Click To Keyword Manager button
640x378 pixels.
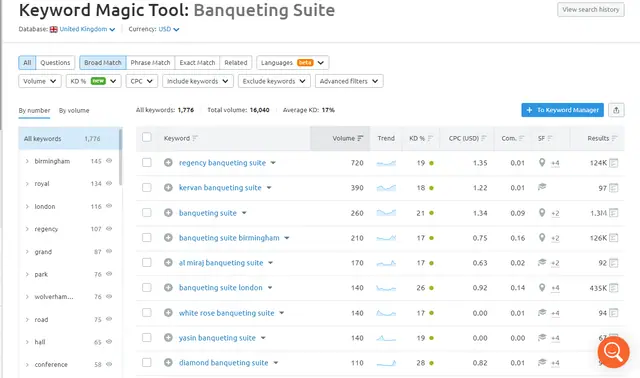click(562, 110)
